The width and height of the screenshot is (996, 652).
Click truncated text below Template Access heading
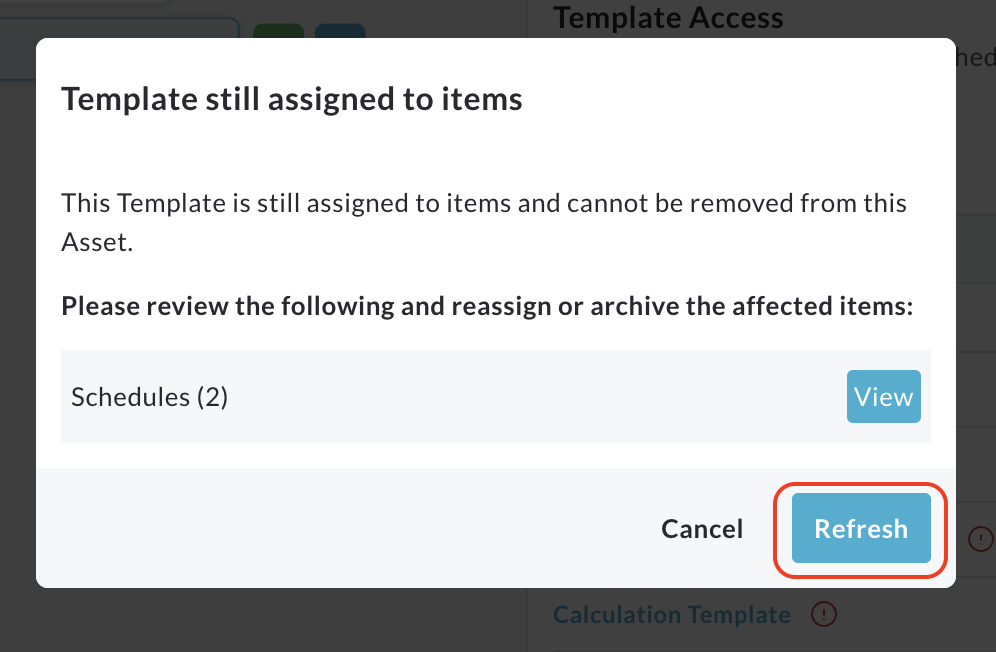coord(975,59)
